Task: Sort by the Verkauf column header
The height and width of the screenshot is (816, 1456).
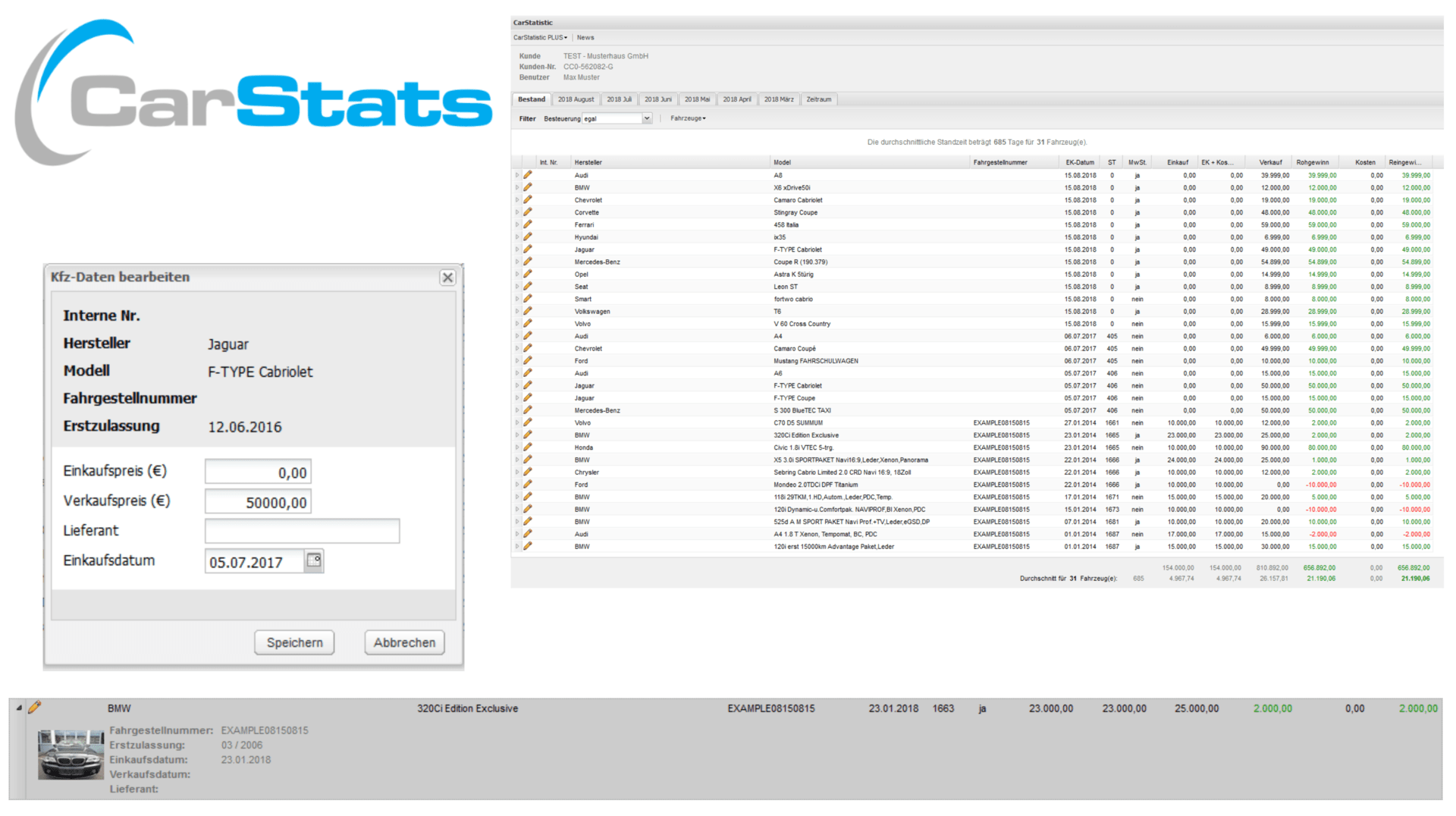Action: coord(1270,162)
